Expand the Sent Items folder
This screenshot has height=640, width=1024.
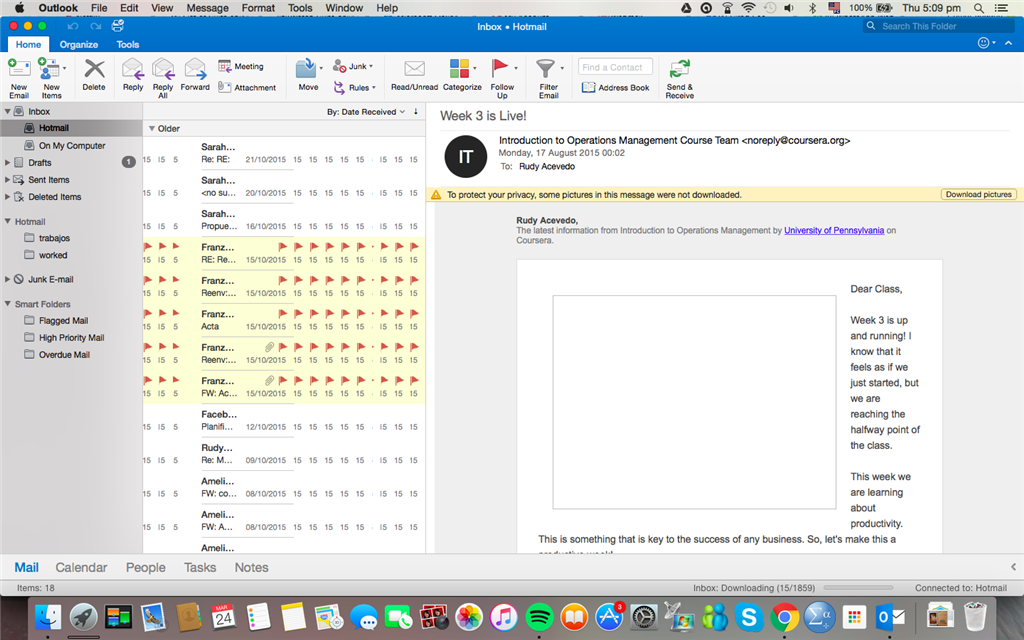[7, 180]
